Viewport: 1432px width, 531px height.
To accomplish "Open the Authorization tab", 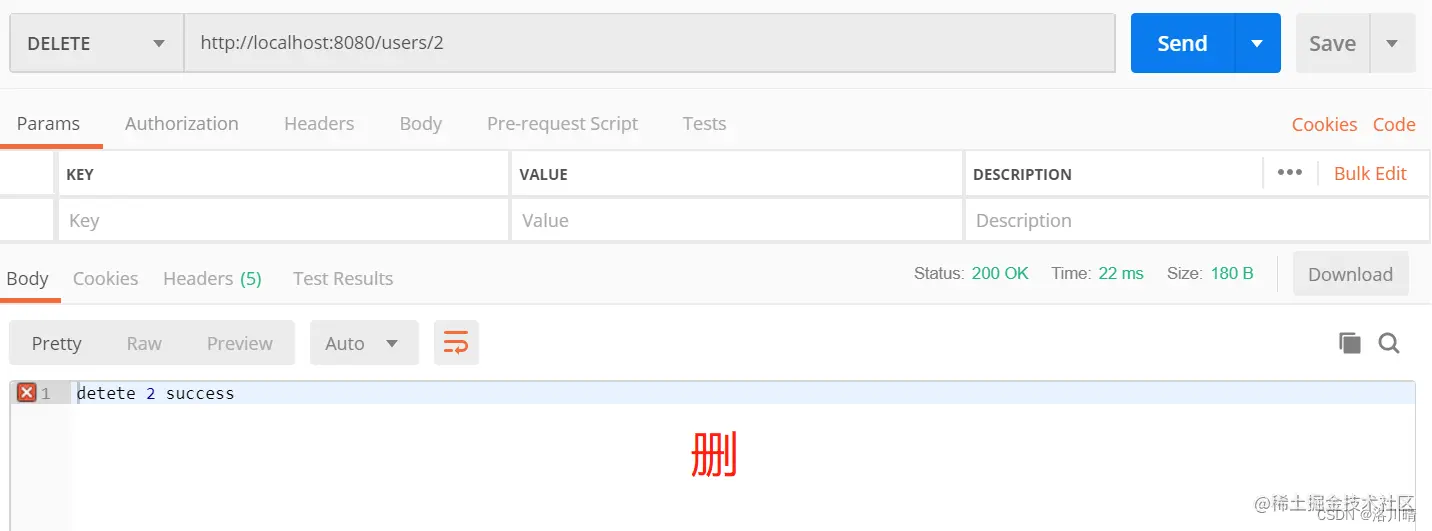I will [182, 124].
